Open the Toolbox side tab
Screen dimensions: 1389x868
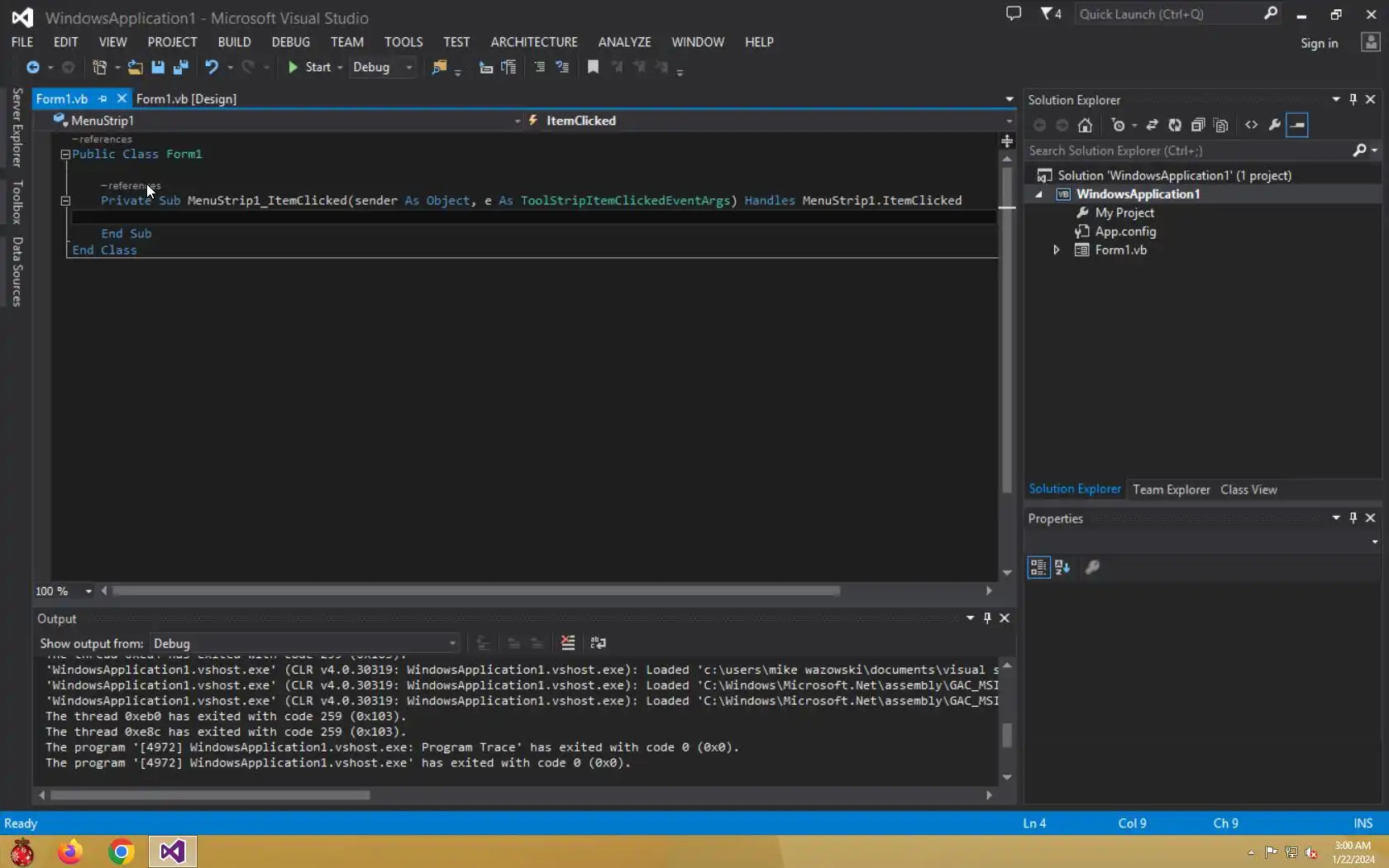[x=17, y=202]
